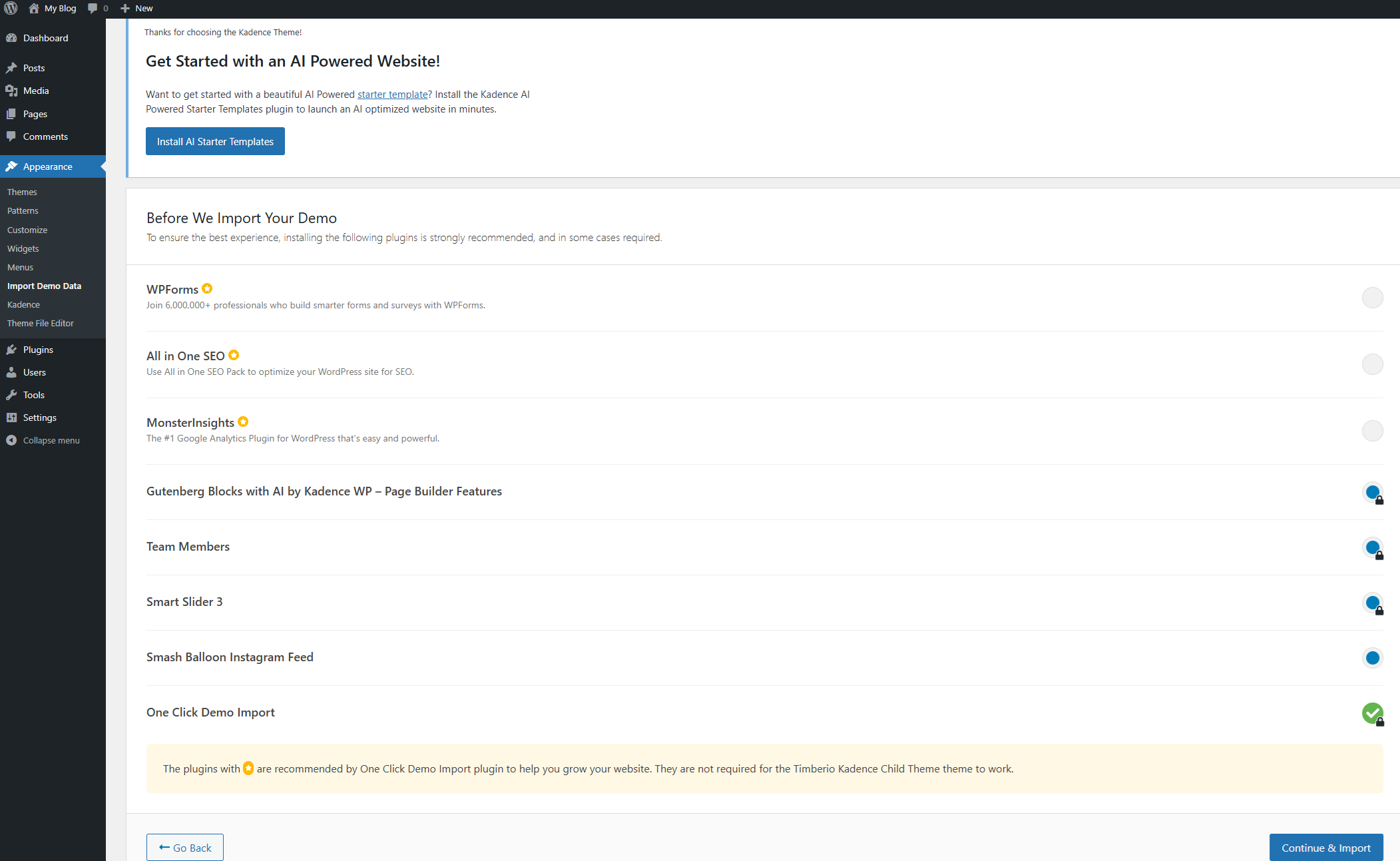The image size is (1400, 861).
Task: Click the comments bubble icon in admin bar
Action: 93,9
